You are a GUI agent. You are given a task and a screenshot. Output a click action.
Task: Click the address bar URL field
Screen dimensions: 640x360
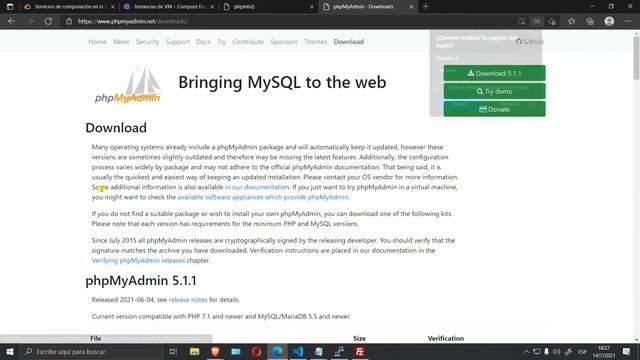pos(286,21)
